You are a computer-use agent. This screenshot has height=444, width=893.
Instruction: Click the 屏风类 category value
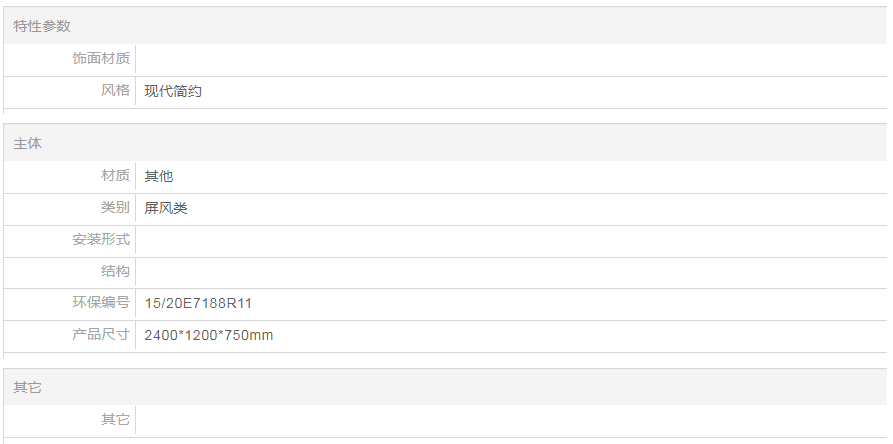(x=166, y=208)
